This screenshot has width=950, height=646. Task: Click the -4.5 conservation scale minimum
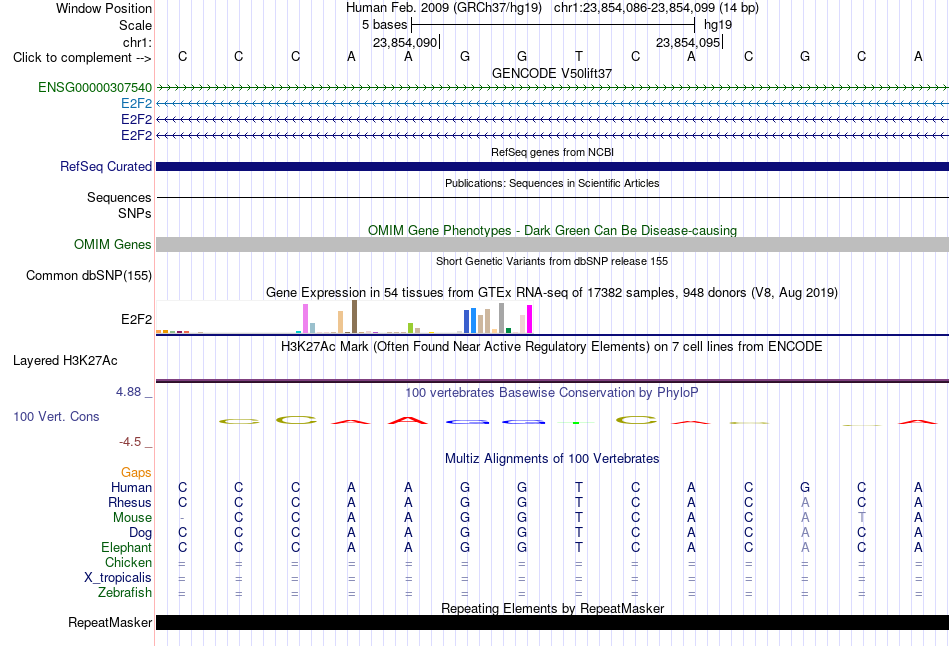point(130,442)
